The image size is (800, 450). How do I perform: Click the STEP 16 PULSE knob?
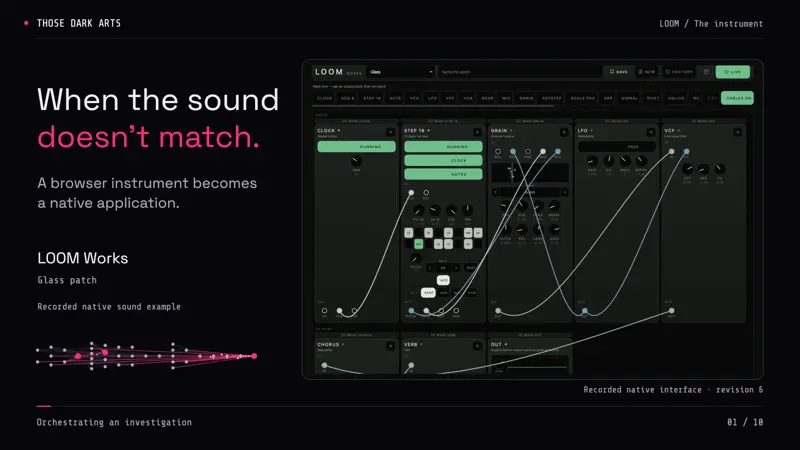pos(418,210)
